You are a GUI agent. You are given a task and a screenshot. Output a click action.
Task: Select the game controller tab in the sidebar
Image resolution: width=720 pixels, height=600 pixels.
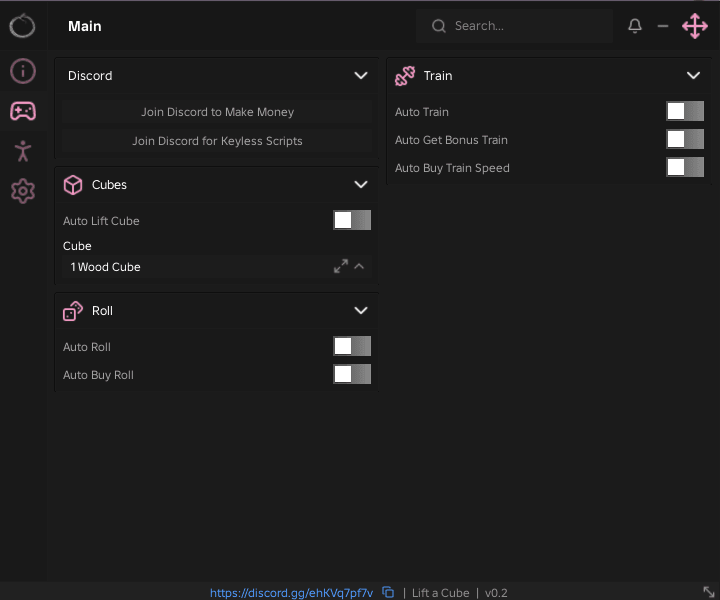[23, 111]
